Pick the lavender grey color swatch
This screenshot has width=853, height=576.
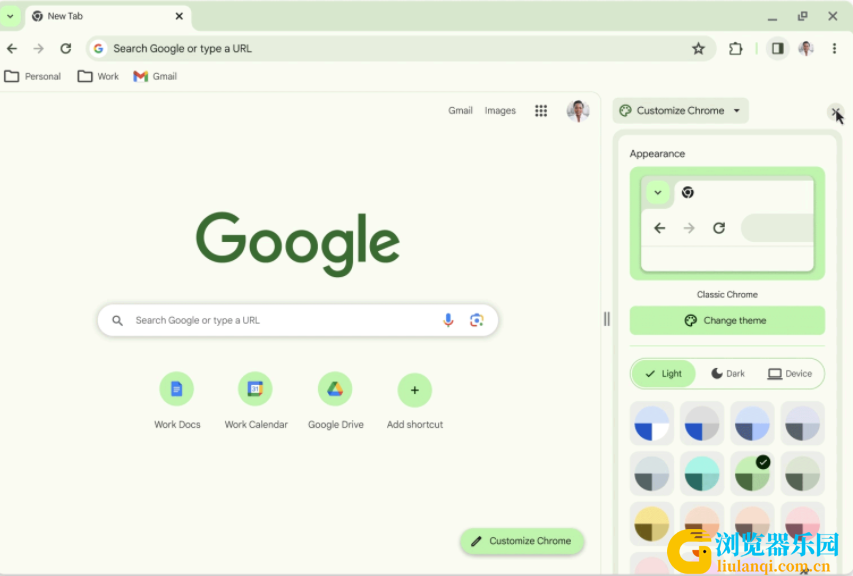(x=802, y=424)
